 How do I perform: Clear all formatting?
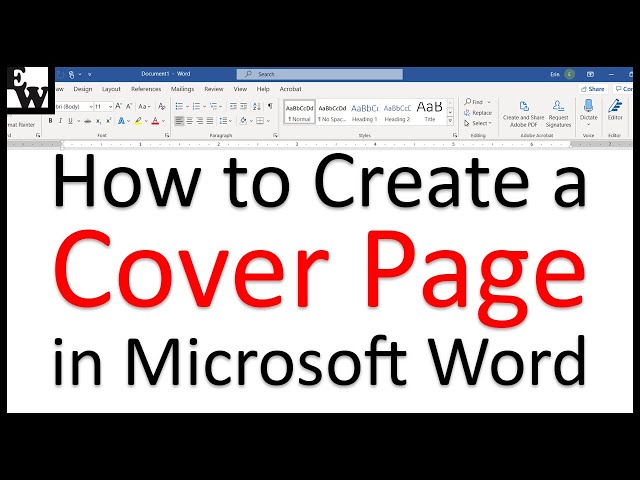coord(162,107)
